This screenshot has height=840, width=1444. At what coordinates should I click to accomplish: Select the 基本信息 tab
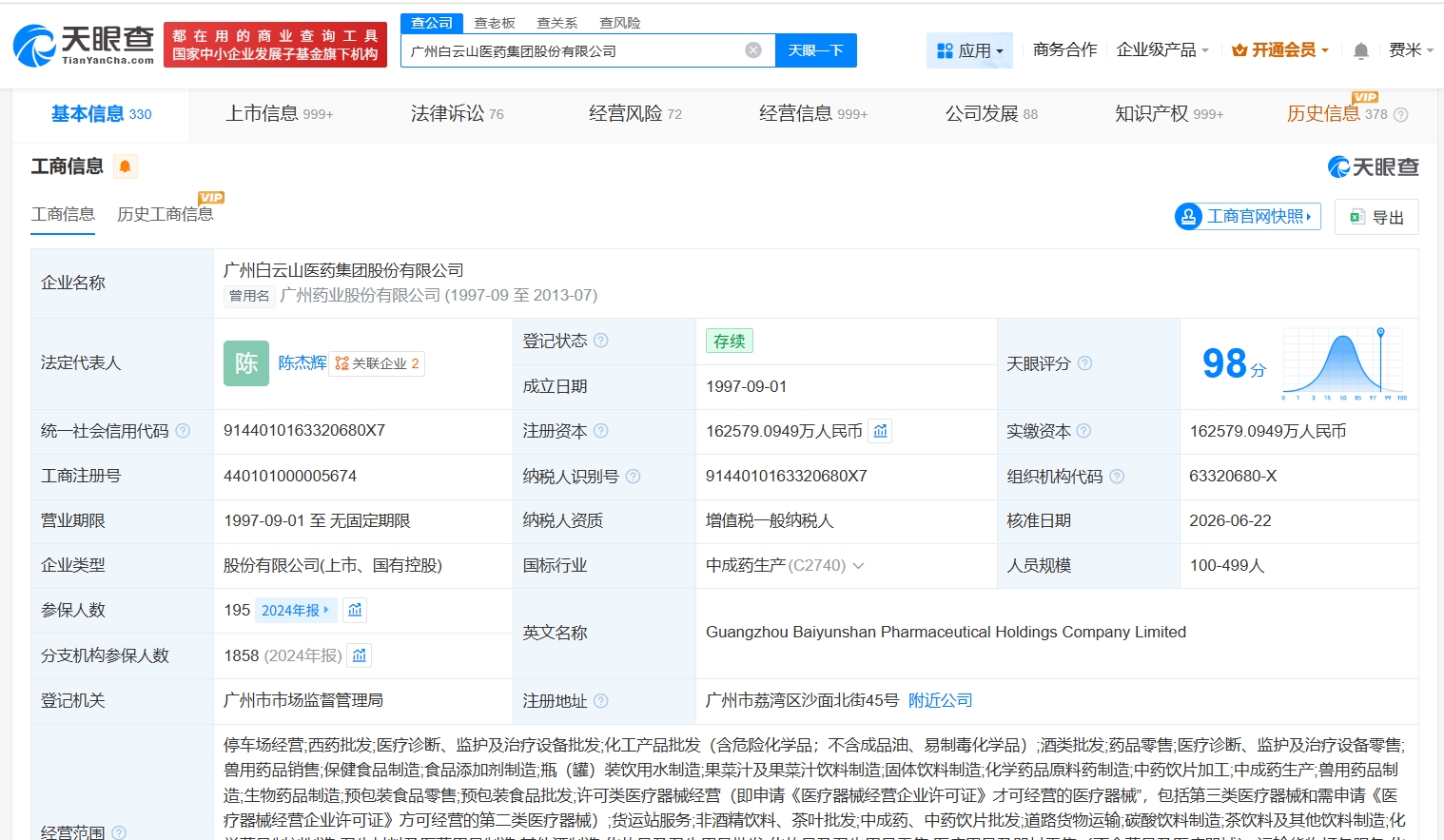101,114
